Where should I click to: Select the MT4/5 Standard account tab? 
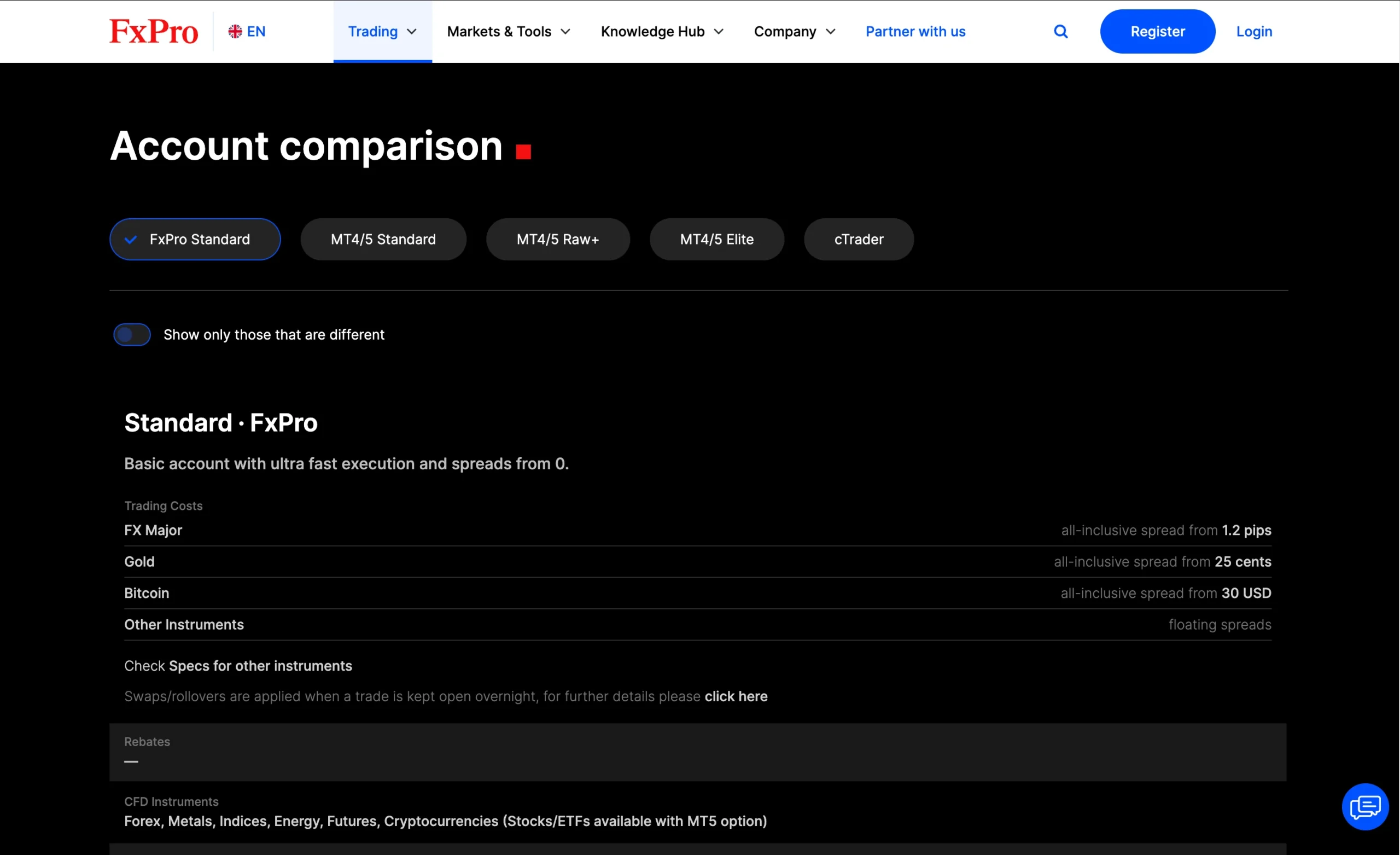pos(383,240)
